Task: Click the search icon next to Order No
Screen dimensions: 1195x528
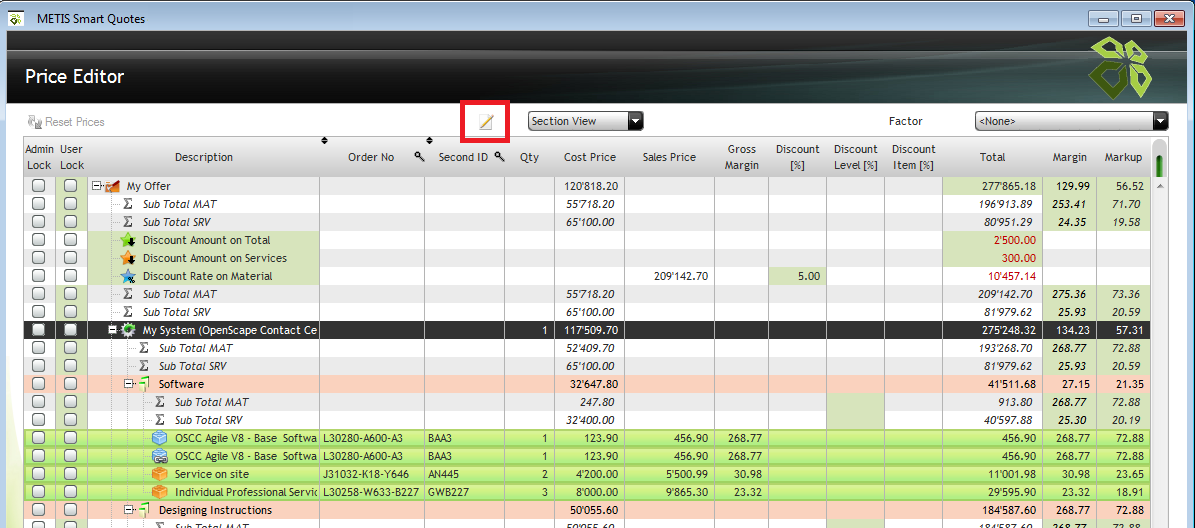Action: (x=418, y=157)
